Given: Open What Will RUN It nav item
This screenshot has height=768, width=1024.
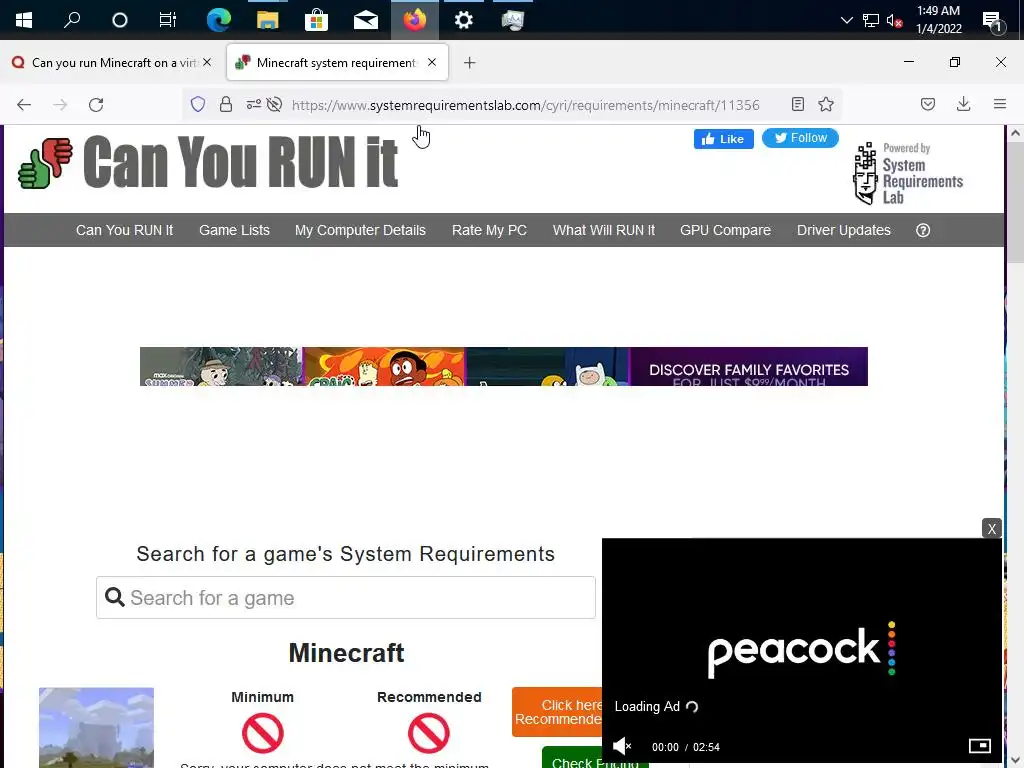Looking at the screenshot, I should tap(603, 231).
